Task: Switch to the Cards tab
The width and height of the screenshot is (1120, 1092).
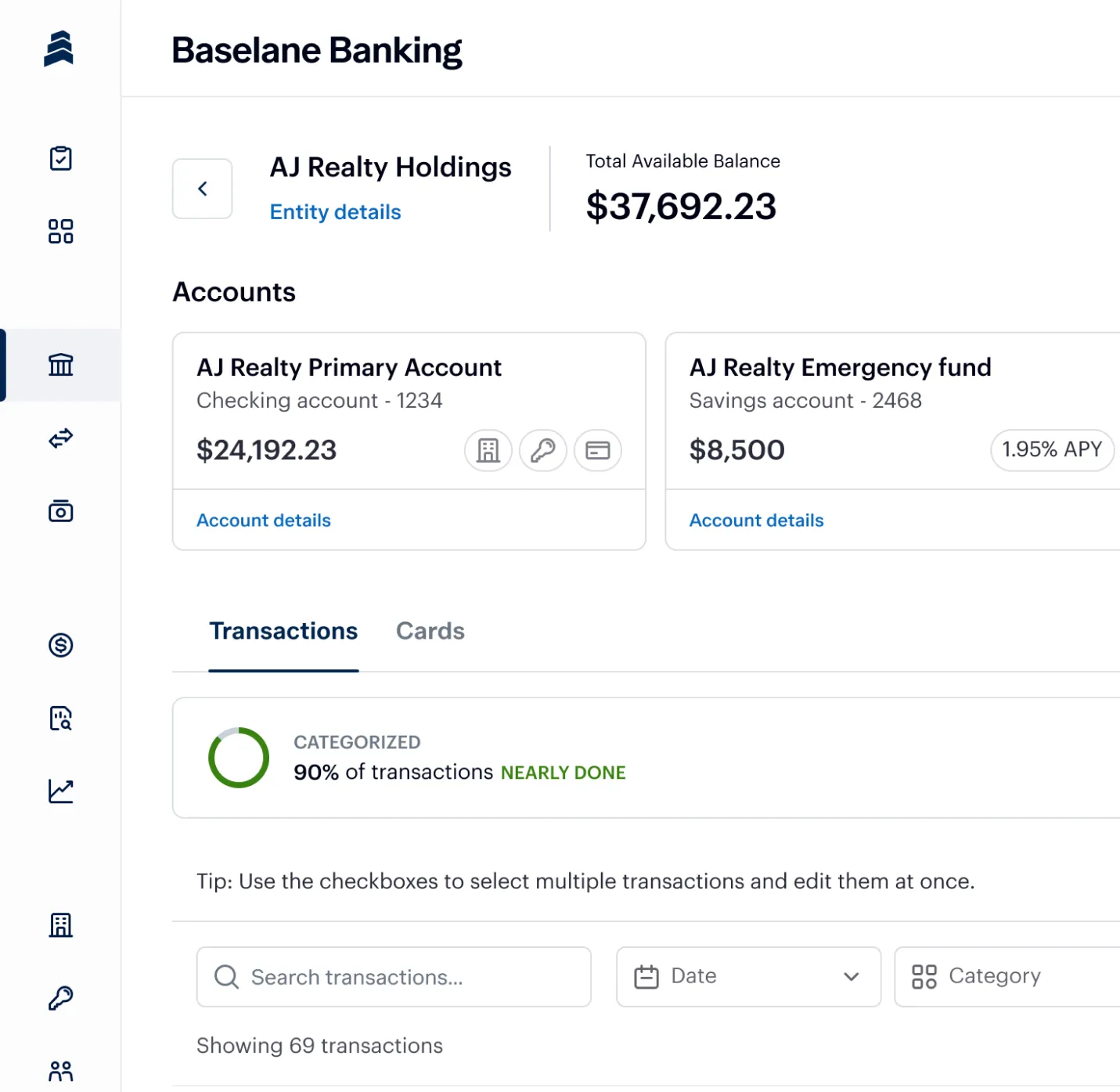Action: (430, 631)
